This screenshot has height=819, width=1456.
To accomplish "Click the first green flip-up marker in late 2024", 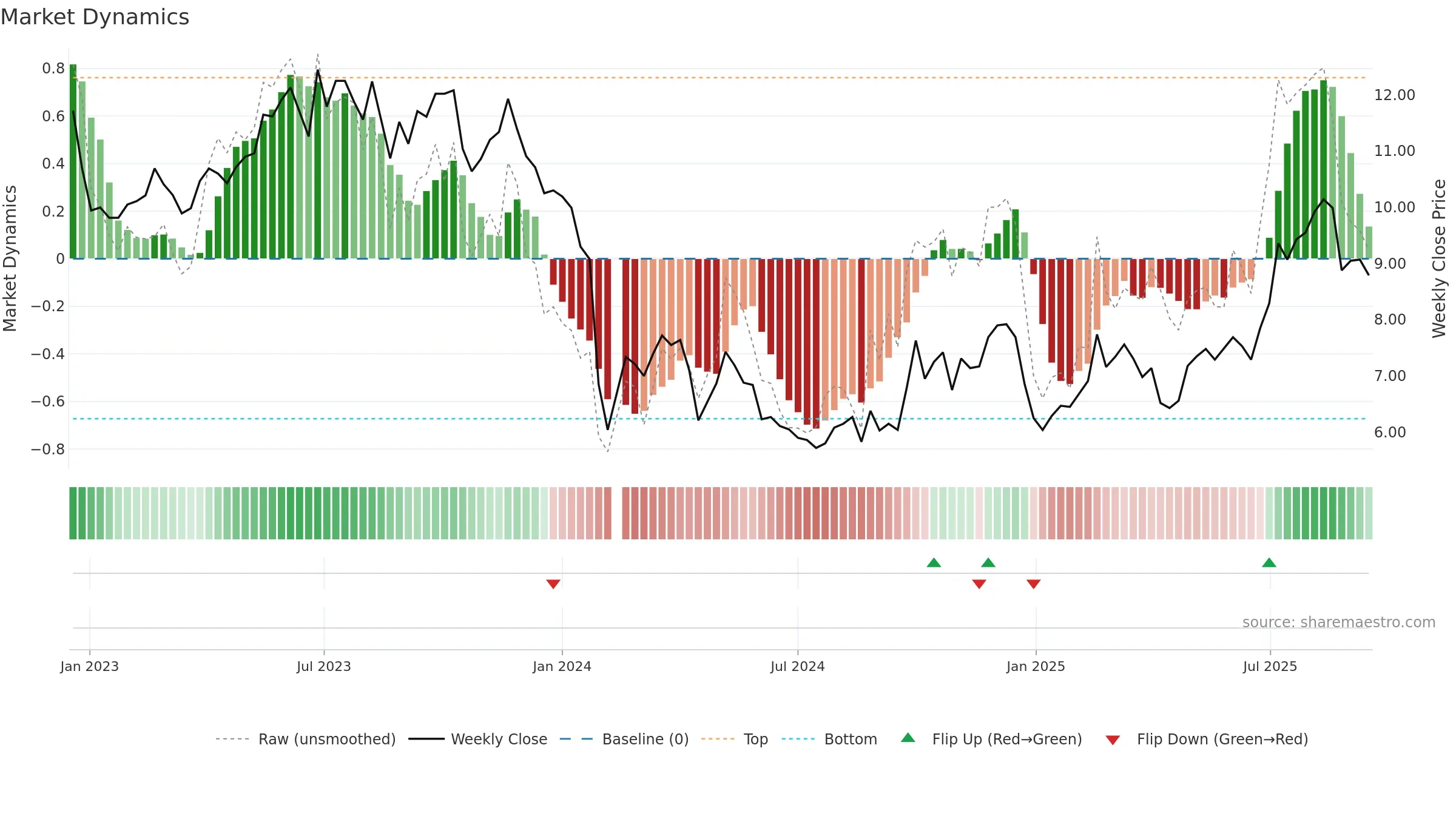I will coord(934,562).
